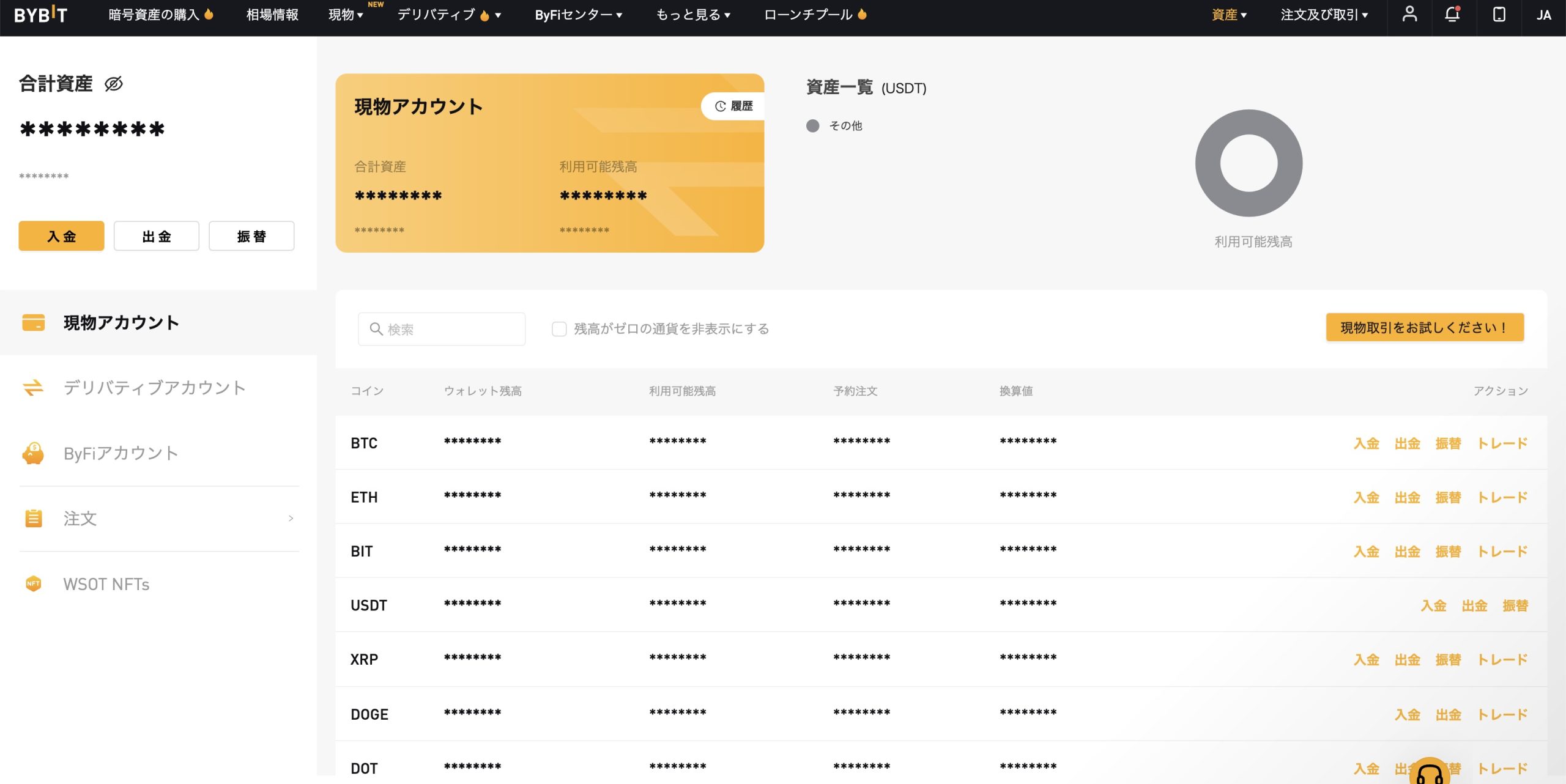This screenshot has height=784, width=1566.
Task: Click the 検索 search input field
Action: click(442, 329)
